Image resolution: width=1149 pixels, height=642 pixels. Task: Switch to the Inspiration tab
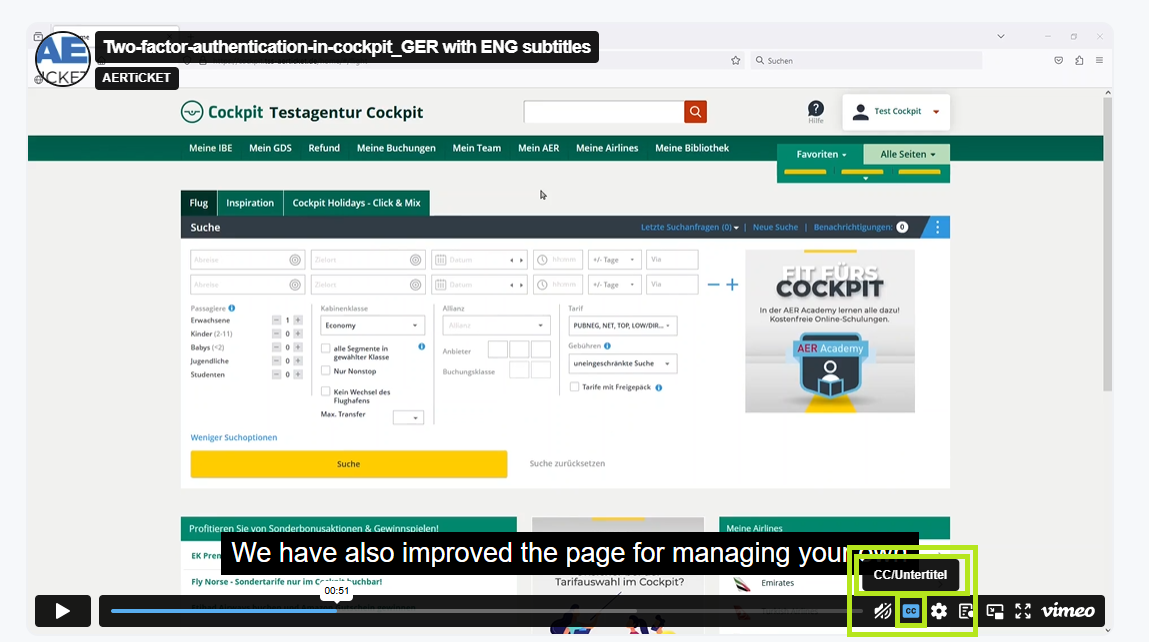click(250, 203)
